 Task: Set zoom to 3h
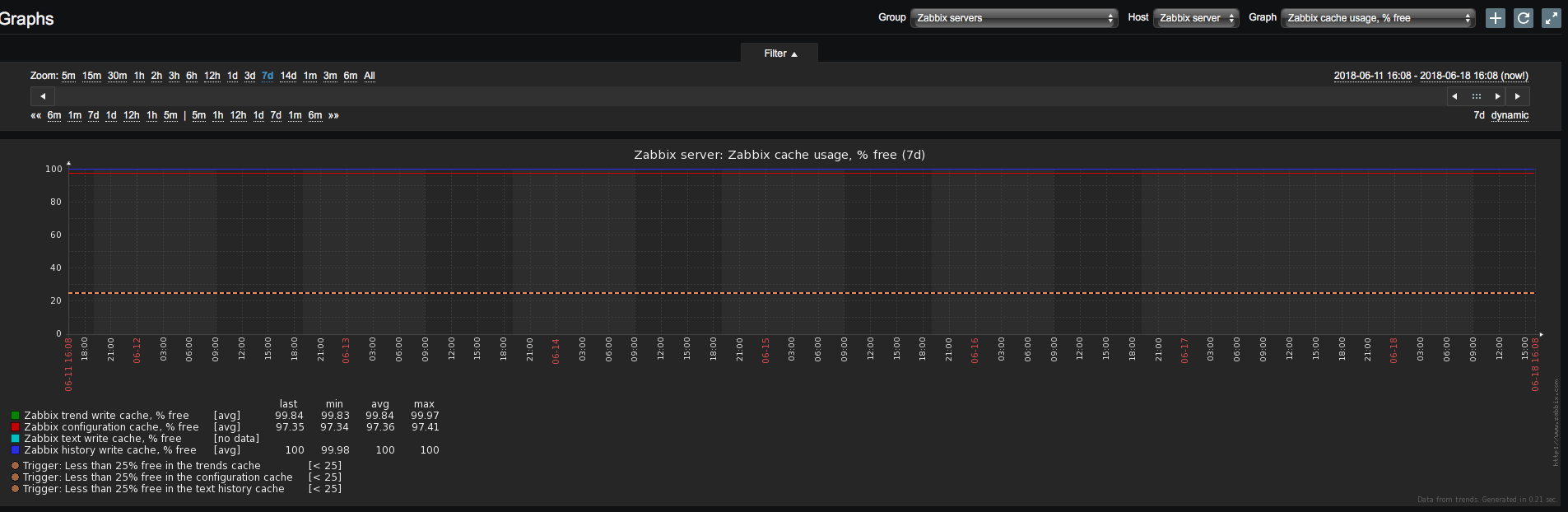[x=174, y=76]
